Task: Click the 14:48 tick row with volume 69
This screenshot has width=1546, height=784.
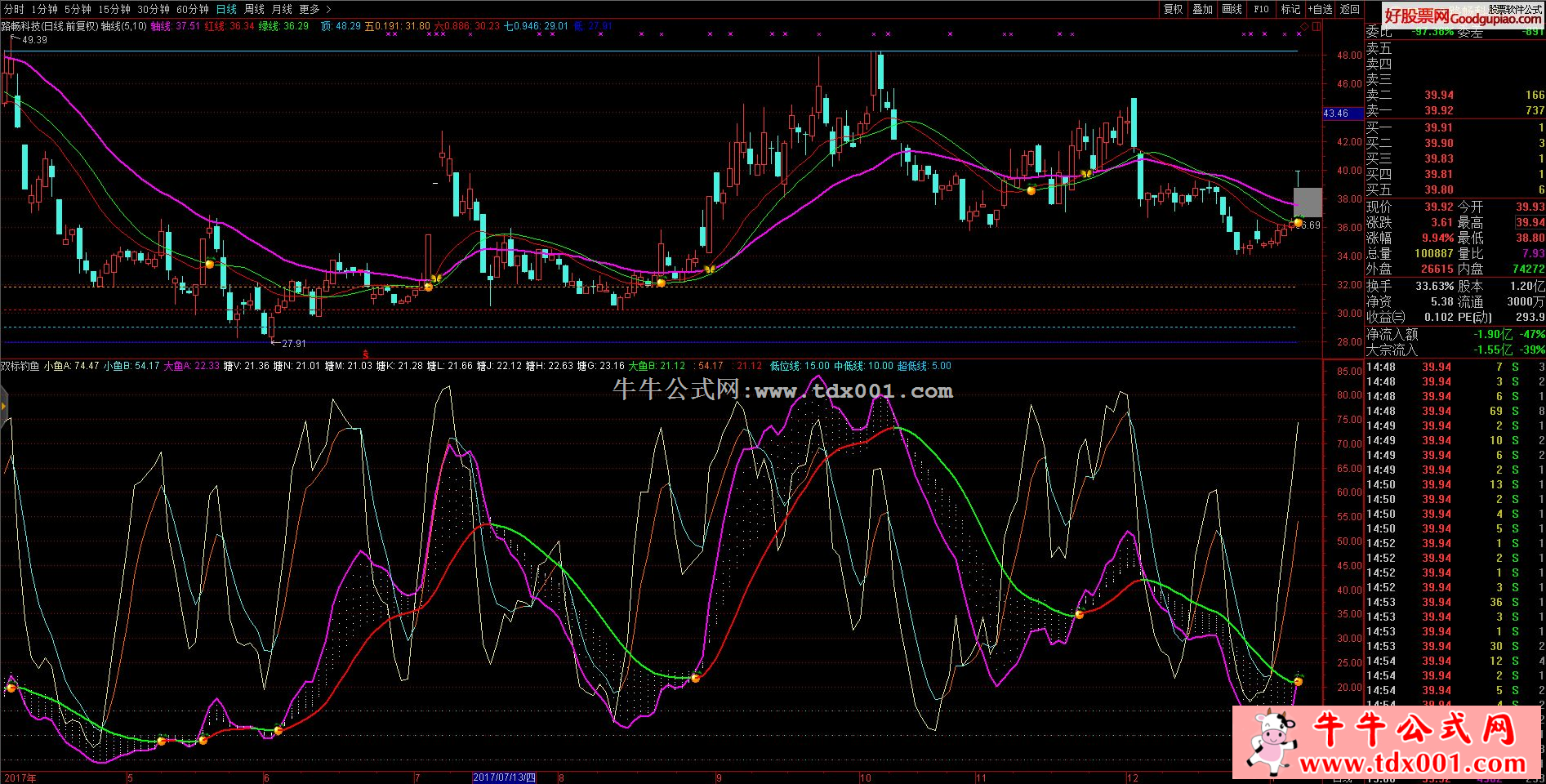Action: point(1455,411)
